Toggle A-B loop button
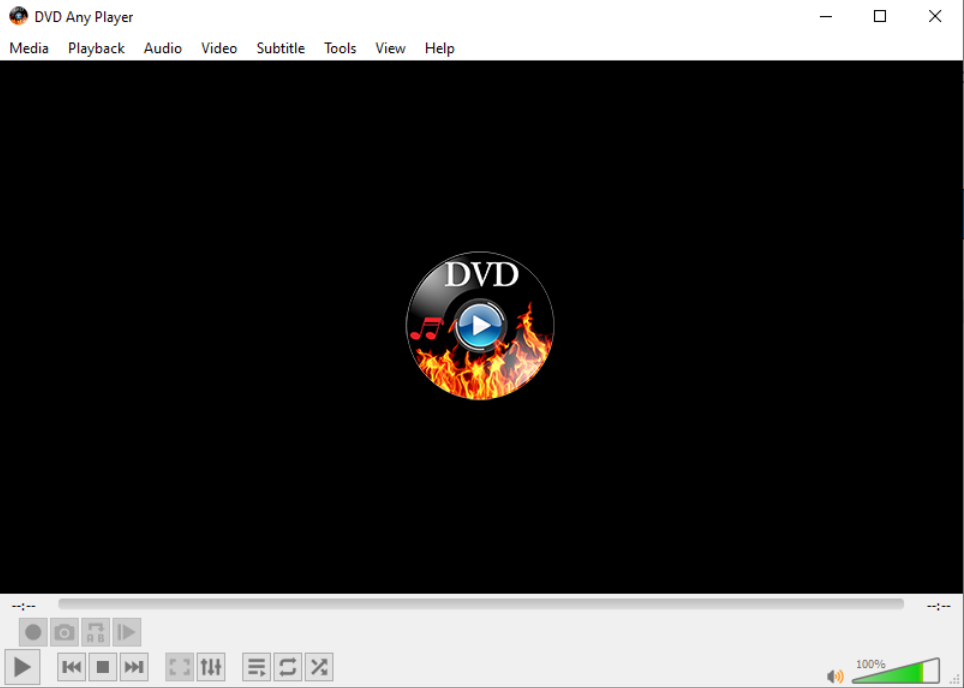This screenshot has height=688, width=964. (x=95, y=632)
